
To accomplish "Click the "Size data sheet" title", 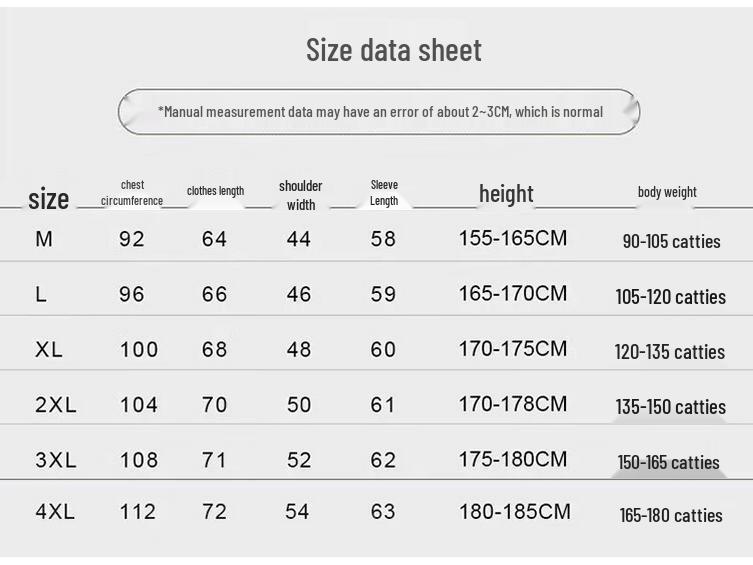I will coord(393,50).
